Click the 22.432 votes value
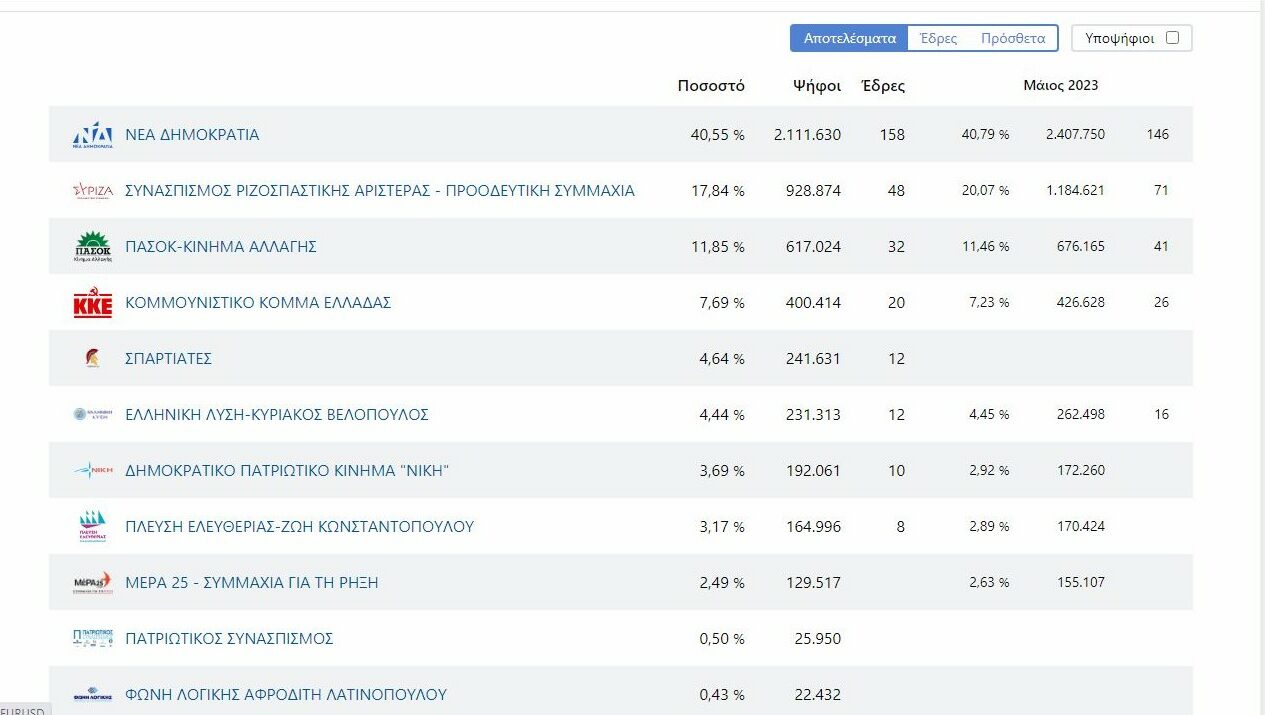This screenshot has width=1265, height=715. pos(818,694)
